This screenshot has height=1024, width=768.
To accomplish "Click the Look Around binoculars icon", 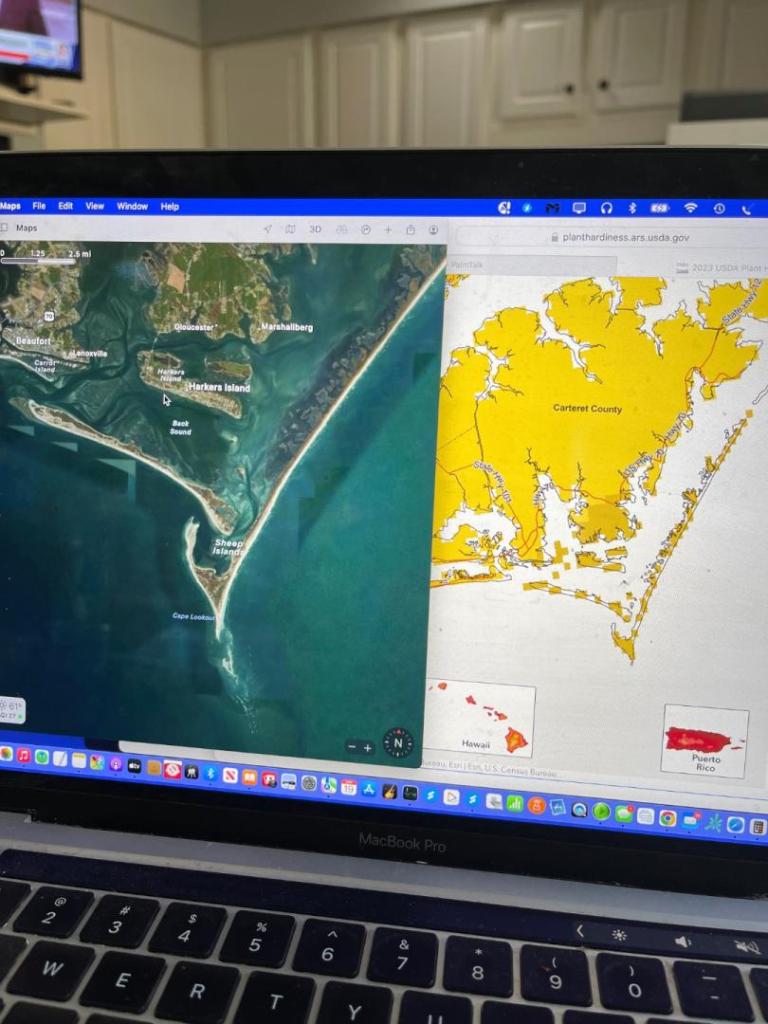I will tap(342, 230).
